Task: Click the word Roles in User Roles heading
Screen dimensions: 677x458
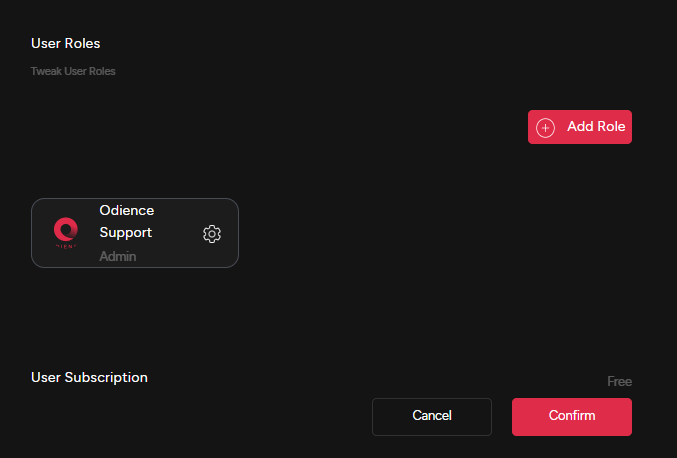Action: pos(82,43)
